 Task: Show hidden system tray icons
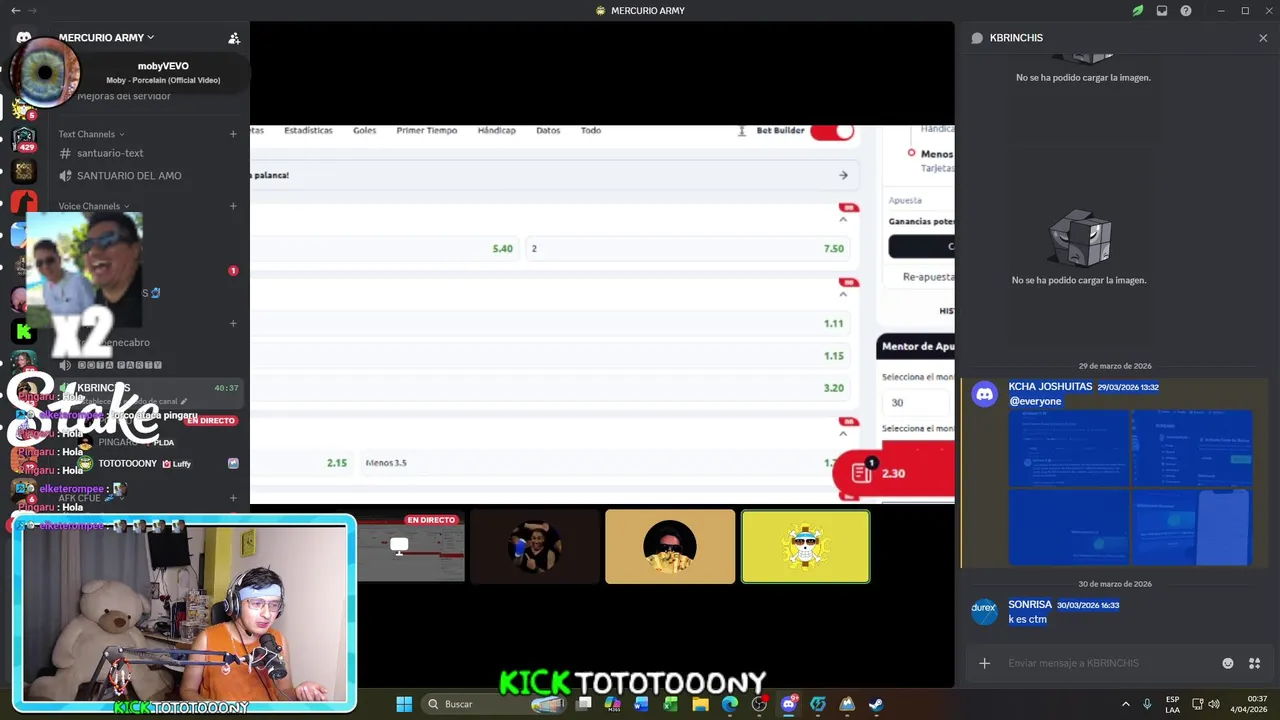pos(1125,704)
